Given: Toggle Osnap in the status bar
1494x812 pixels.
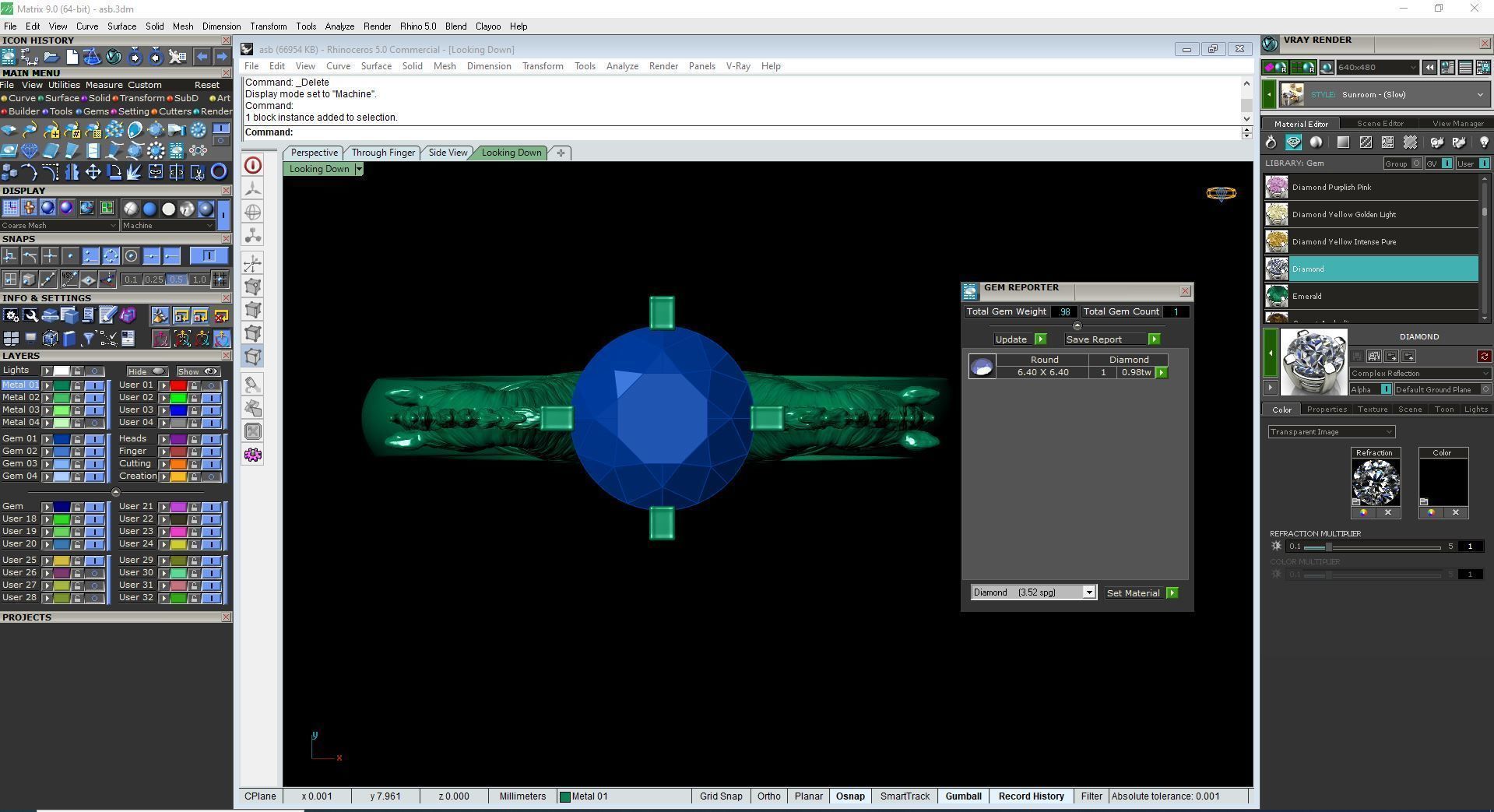Looking at the screenshot, I should pos(850,796).
